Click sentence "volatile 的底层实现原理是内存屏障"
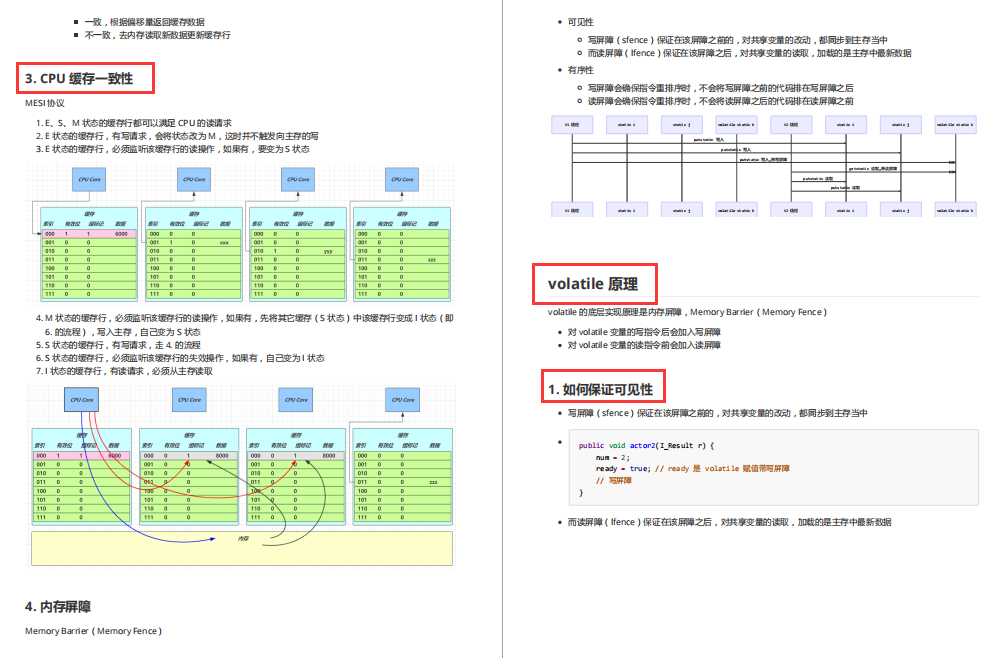This screenshot has height=658, width=1004. 687,312
